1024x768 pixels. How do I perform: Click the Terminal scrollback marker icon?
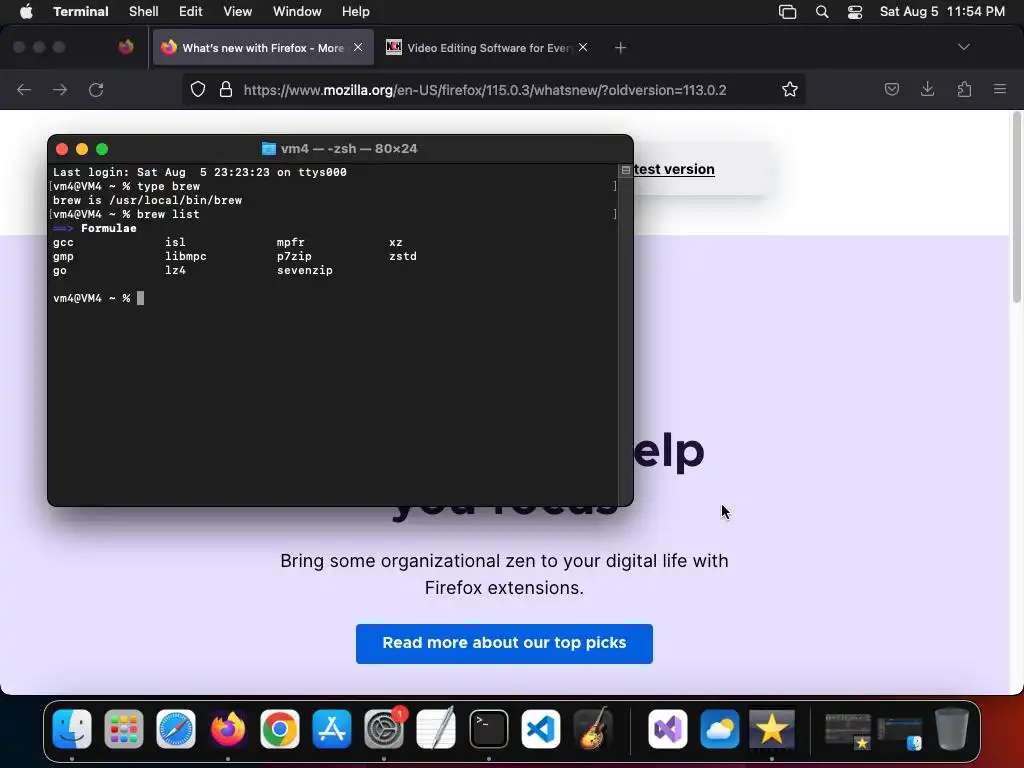[x=626, y=170]
